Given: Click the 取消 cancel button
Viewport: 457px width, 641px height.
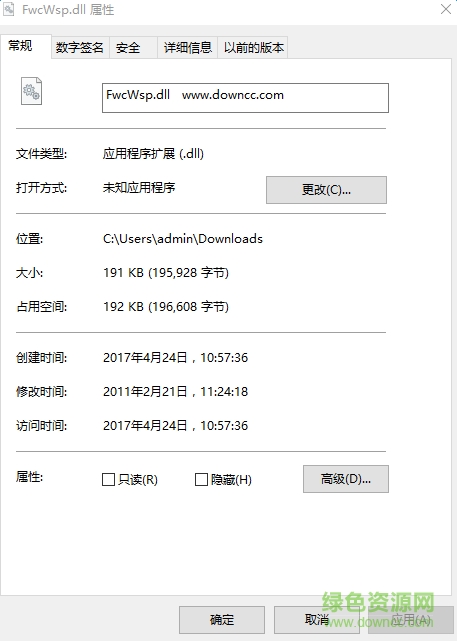Looking at the screenshot, I should pyautogui.click(x=317, y=620).
